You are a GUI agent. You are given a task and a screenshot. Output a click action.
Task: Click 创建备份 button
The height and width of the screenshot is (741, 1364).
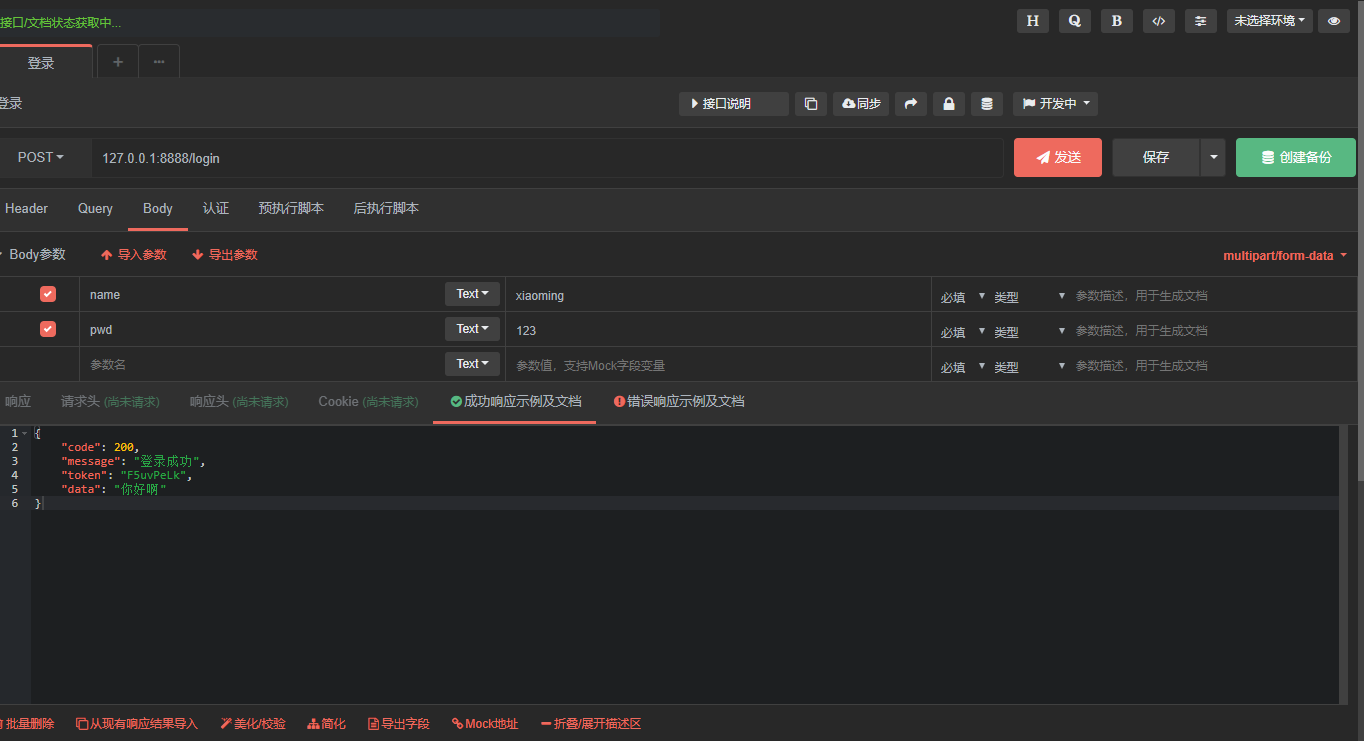click(x=1296, y=157)
